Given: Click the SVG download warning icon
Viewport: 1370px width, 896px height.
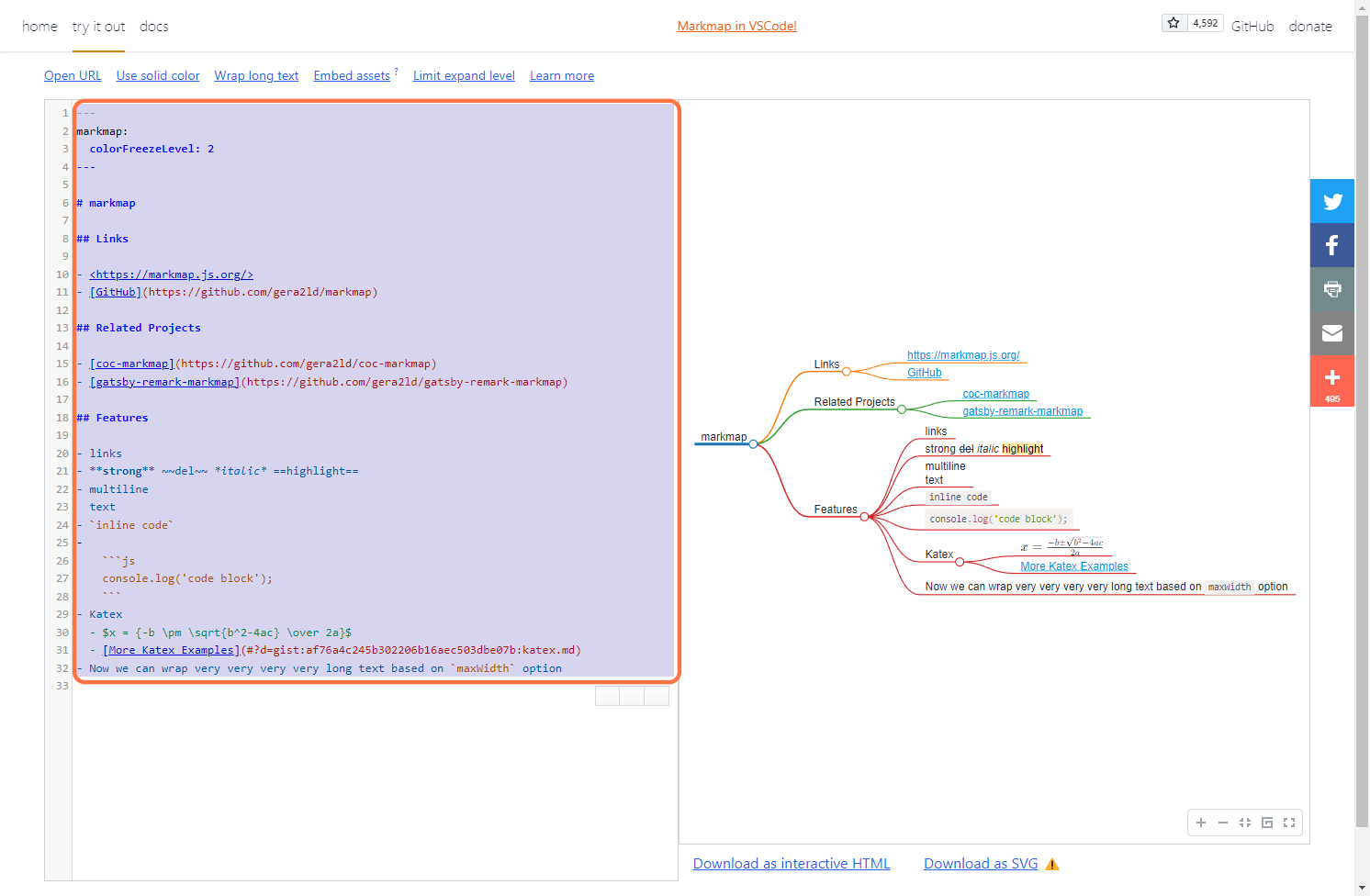Looking at the screenshot, I should tap(1052, 864).
